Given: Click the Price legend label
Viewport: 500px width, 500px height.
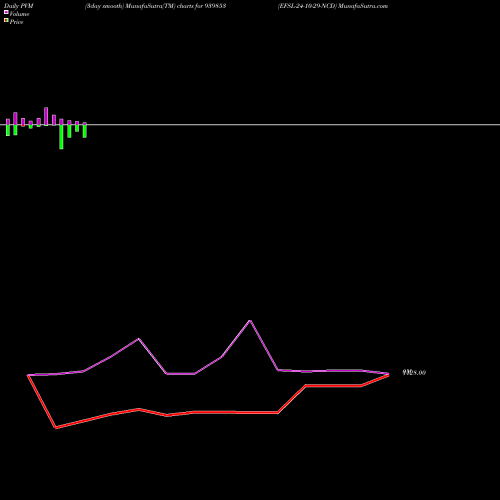Looking at the screenshot, I should click(16, 22).
